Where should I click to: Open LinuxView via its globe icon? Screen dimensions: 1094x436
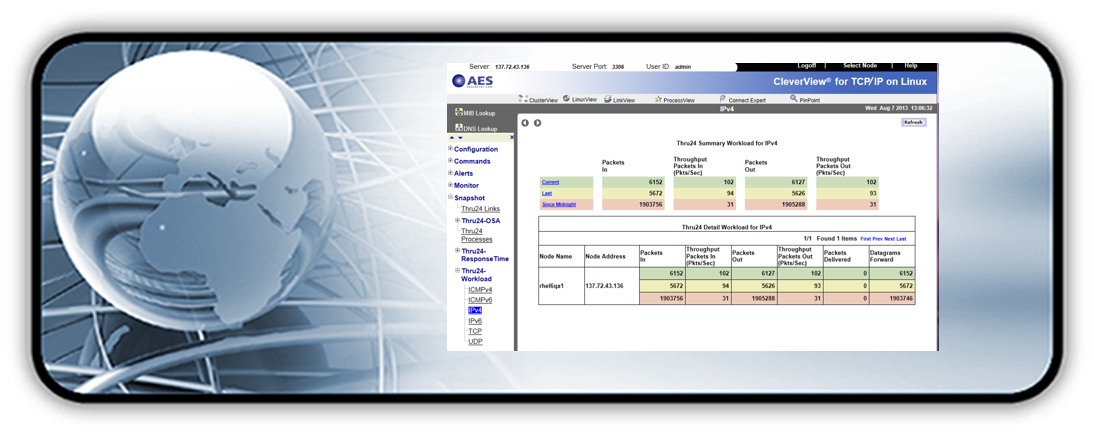tap(567, 99)
